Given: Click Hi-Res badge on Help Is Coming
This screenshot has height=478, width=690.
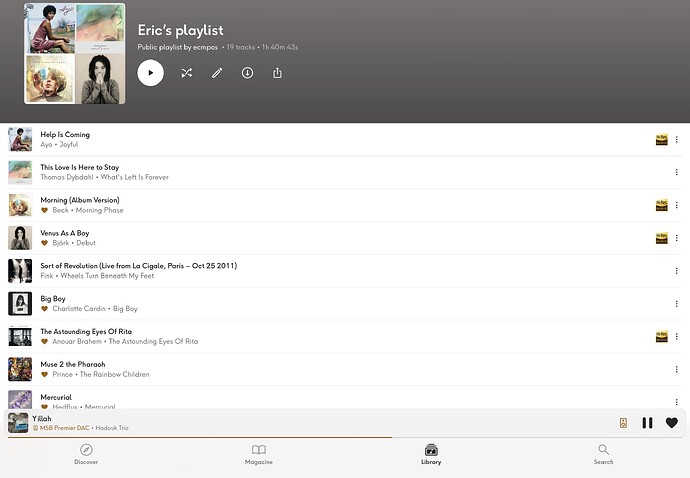Looking at the screenshot, I should point(661,140).
